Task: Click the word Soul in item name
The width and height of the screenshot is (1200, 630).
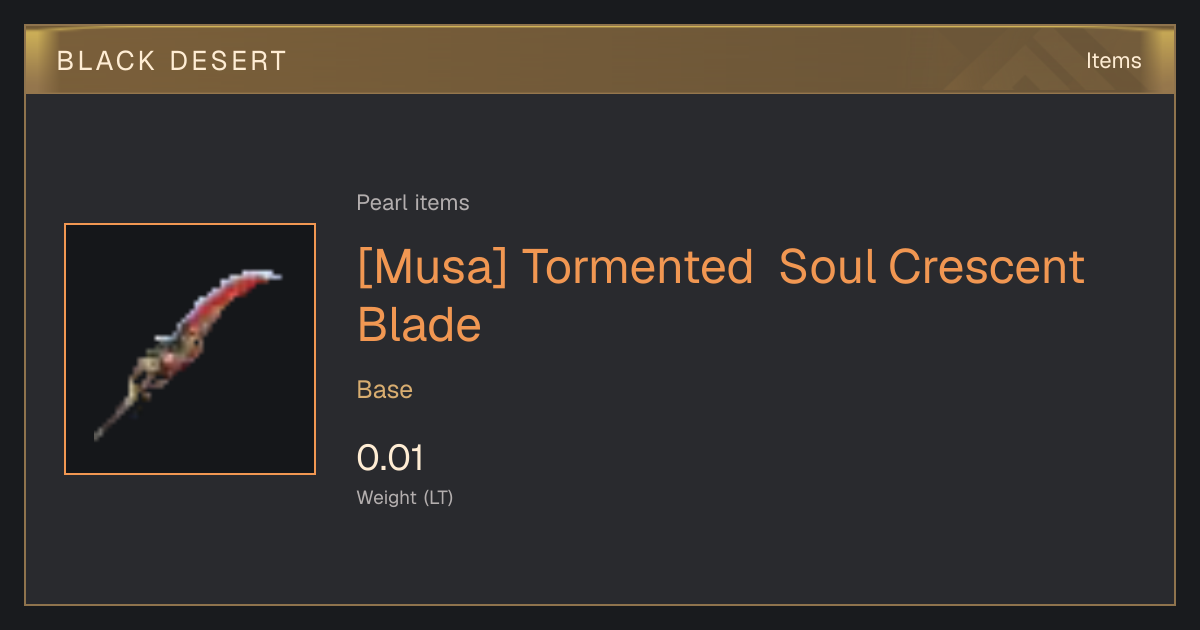Action: (828, 267)
